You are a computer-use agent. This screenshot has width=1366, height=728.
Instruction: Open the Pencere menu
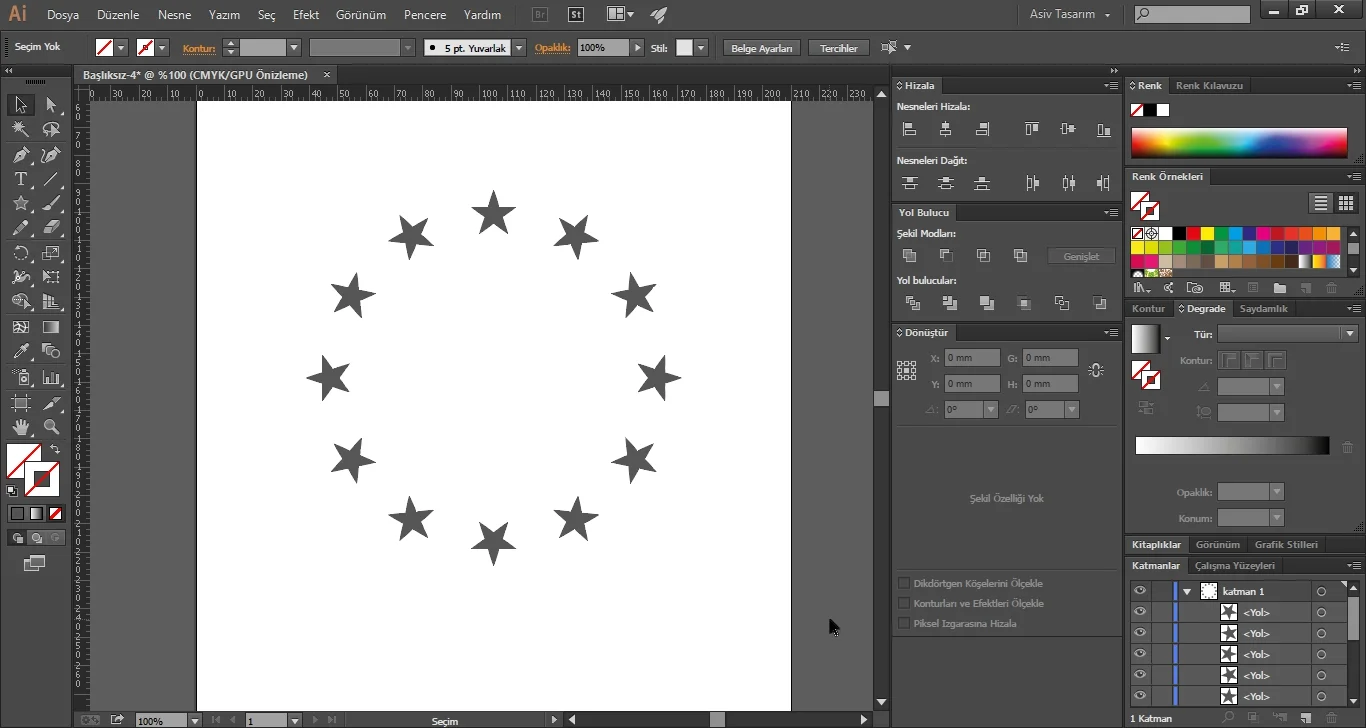(425, 15)
